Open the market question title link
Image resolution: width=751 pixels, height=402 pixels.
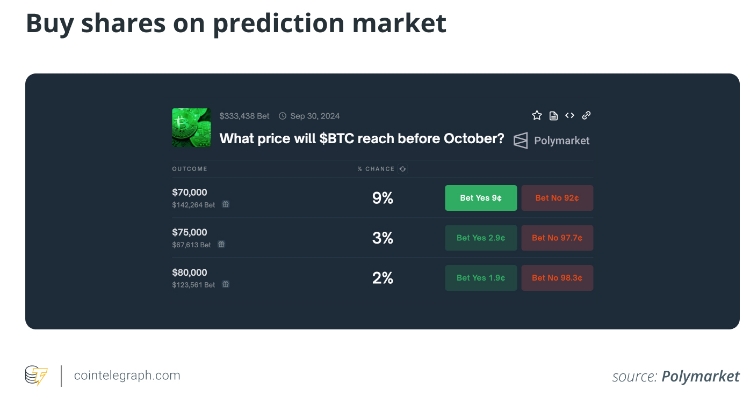(x=362, y=138)
